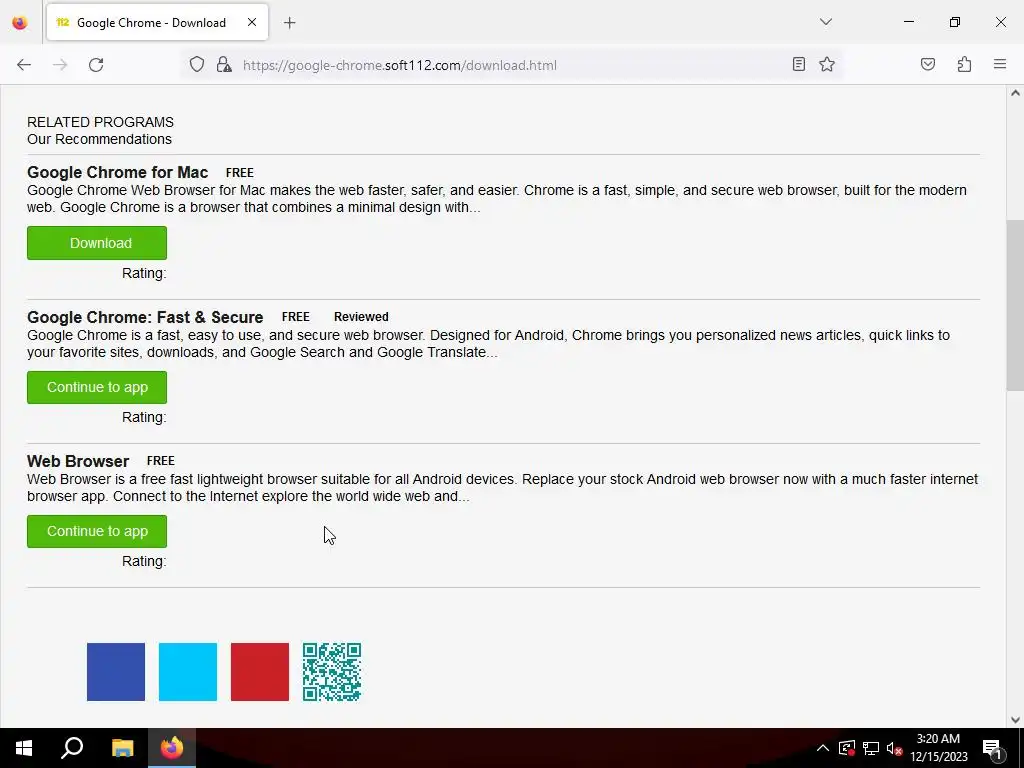Open Save to Pocket icon
The image size is (1024, 768).
tap(927, 64)
